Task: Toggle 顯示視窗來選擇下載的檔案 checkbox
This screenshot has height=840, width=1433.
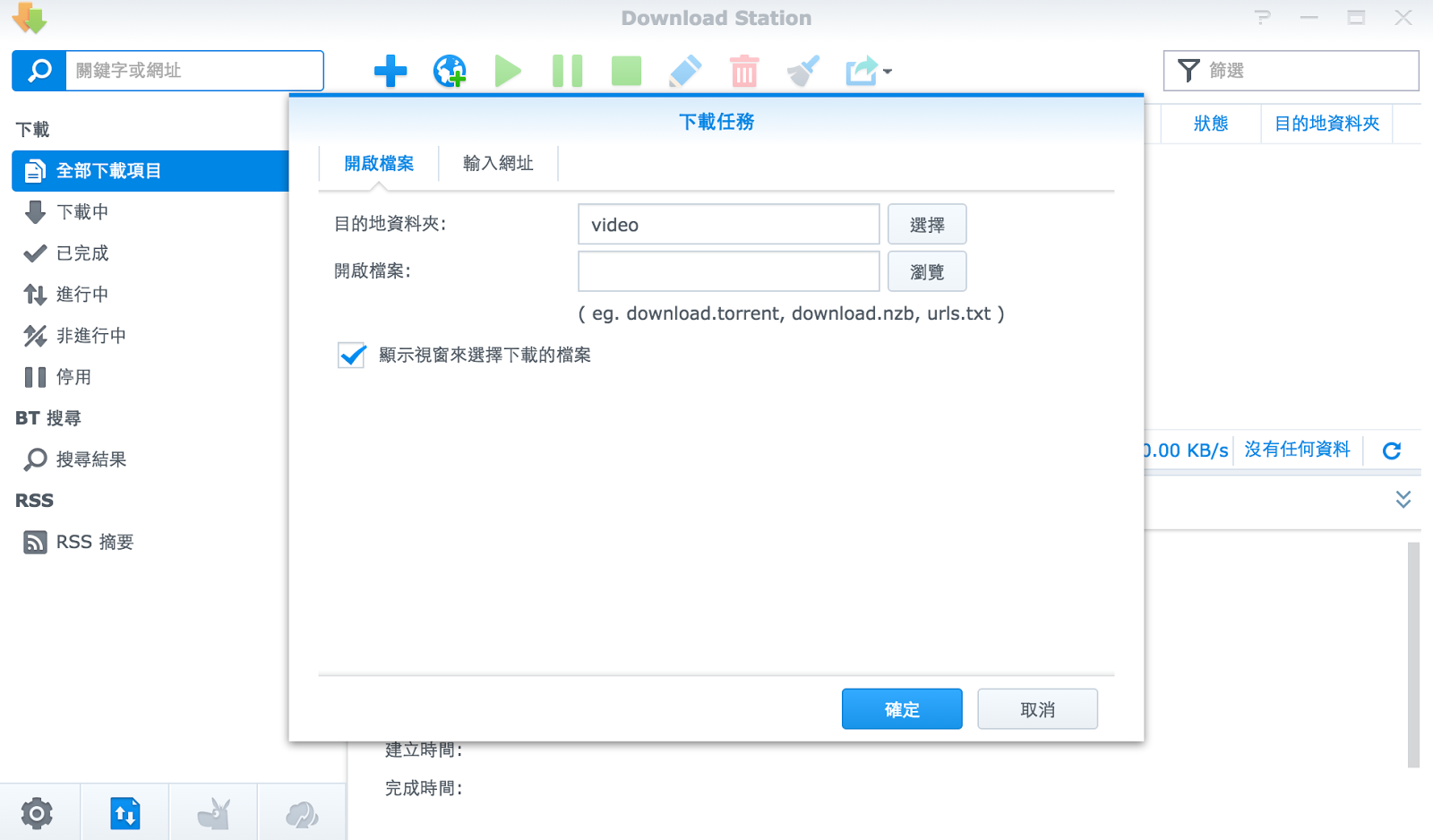Action: [352, 356]
